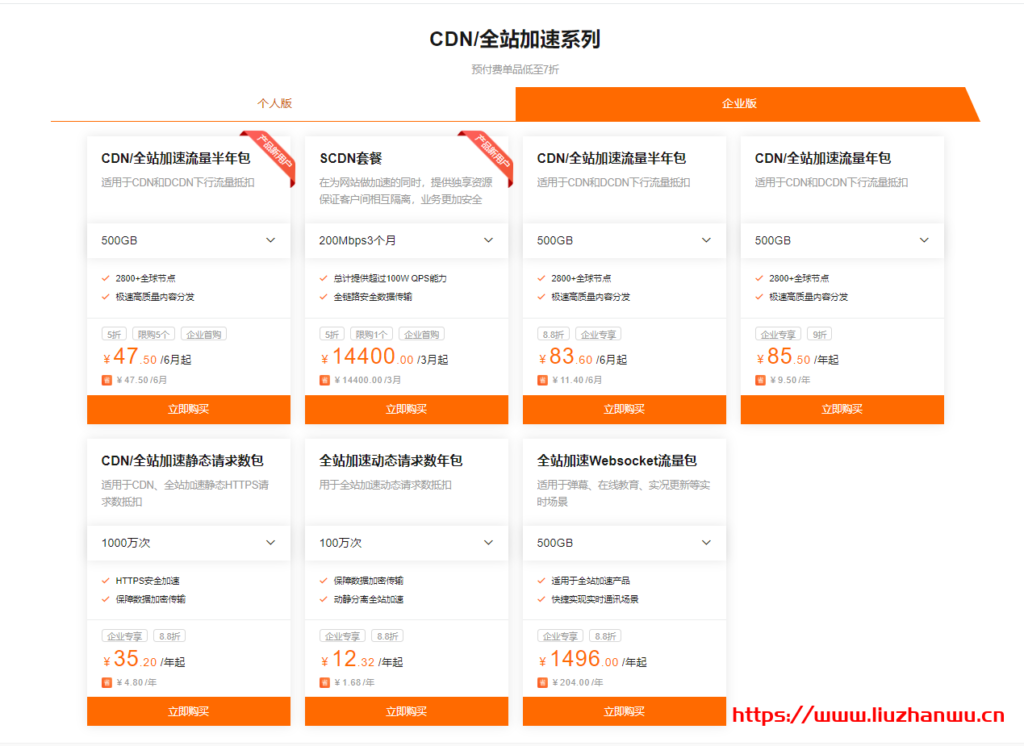Image resolution: width=1024 pixels, height=746 pixels.
Task: Click the 企业专享 badge on 流量年包 card
Action: point(779,333)
